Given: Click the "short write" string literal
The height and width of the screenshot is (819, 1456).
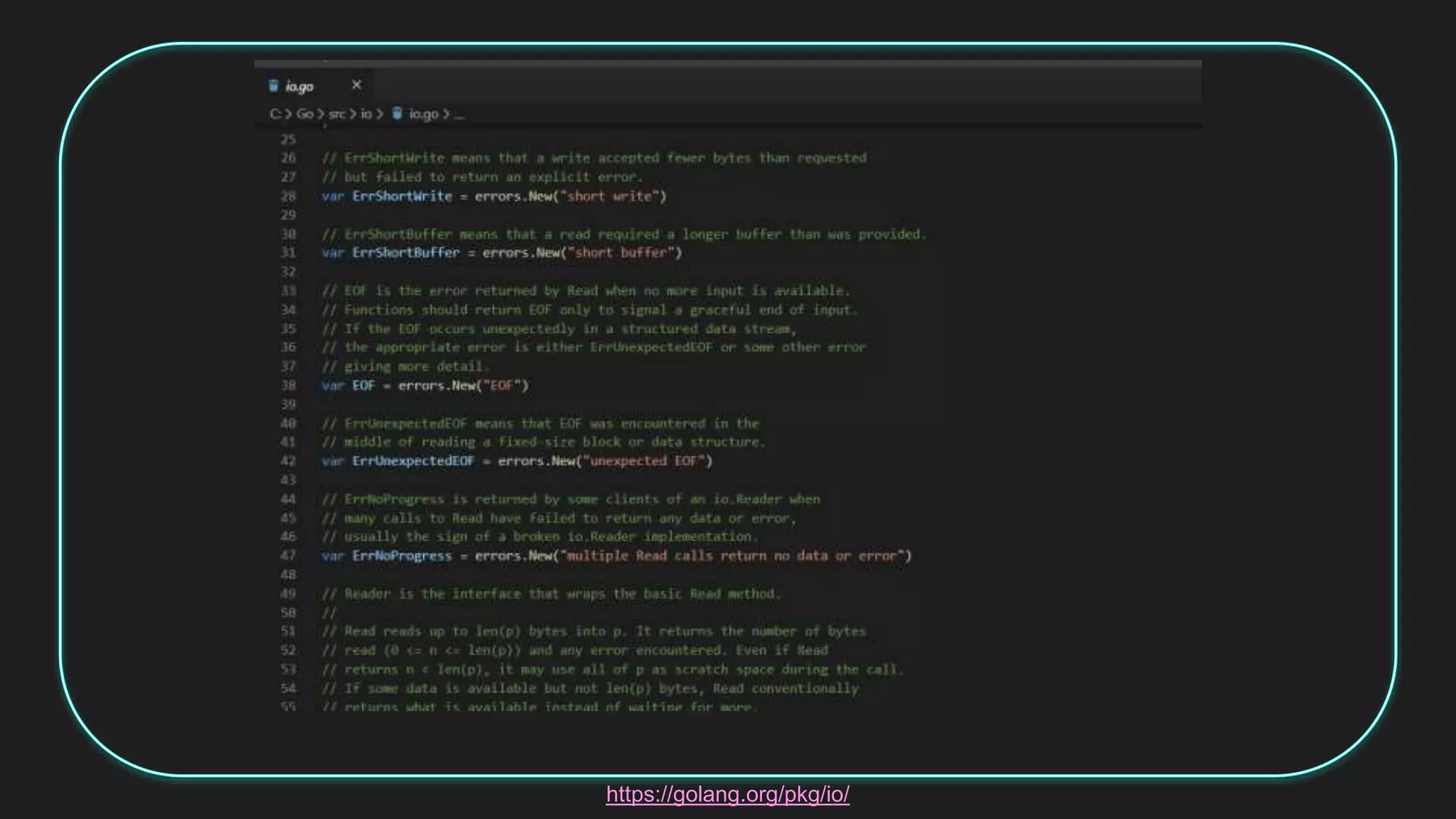Looking at the screenshot, I should pyautogui.click(x=610, y=196).
